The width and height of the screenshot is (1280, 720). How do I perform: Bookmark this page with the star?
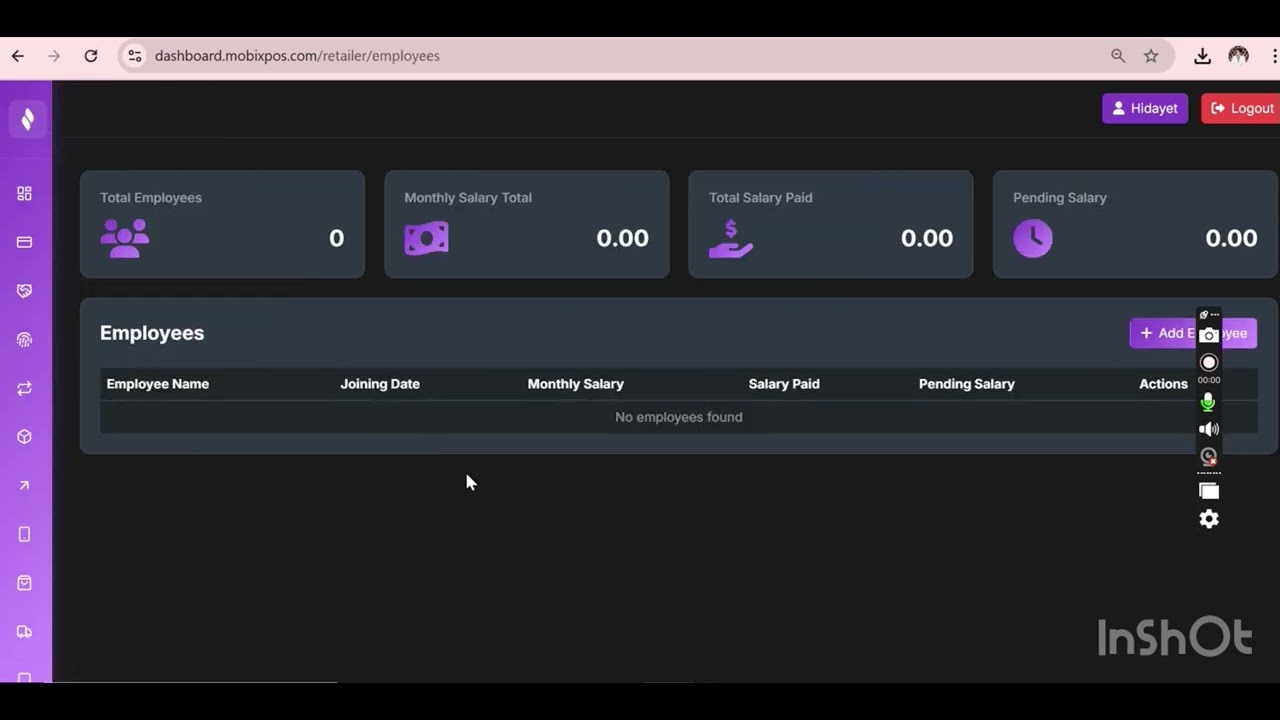[1151, 56]
